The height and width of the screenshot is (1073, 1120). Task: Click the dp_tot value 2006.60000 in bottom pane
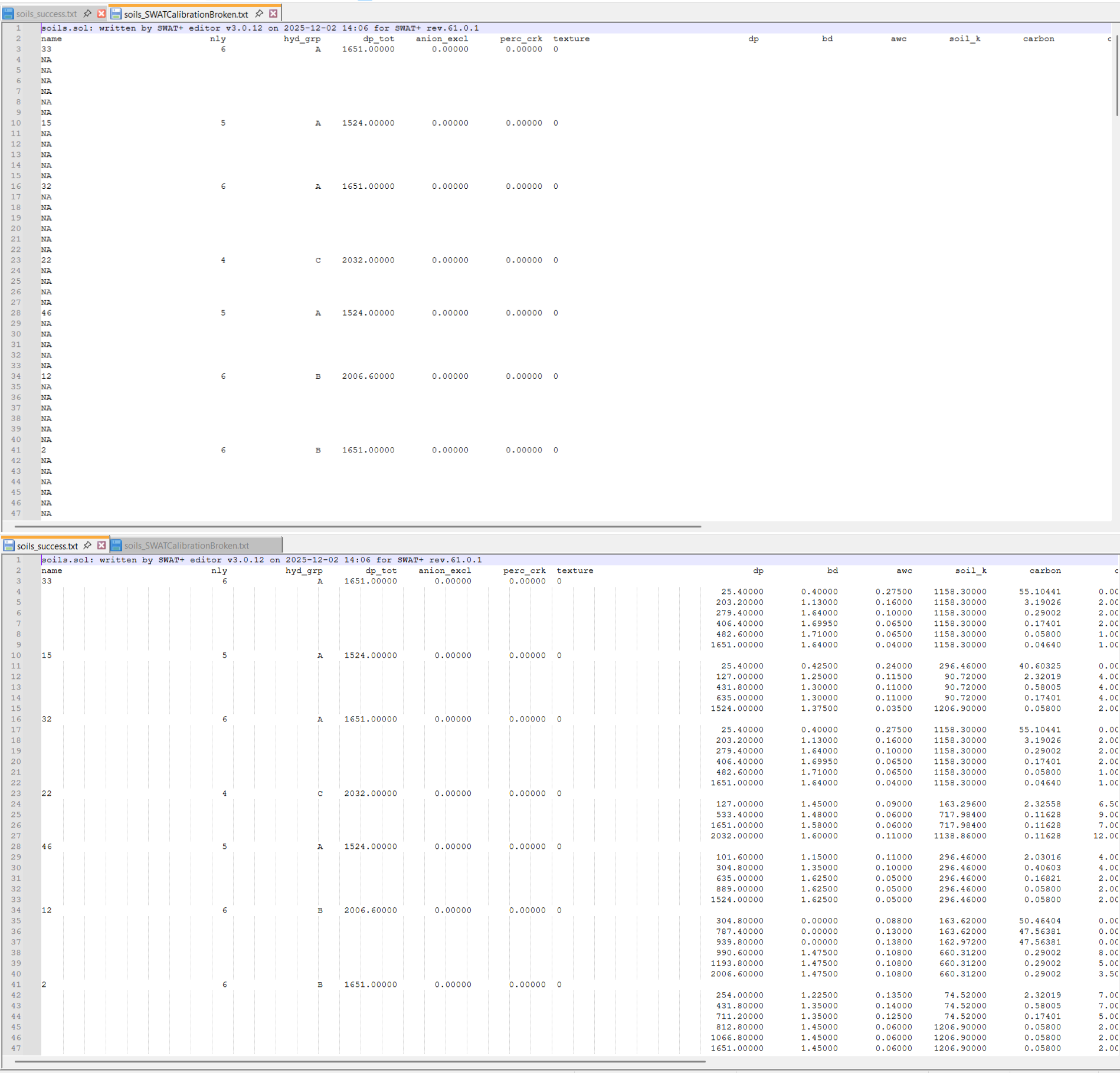click(x=370, y=910)
